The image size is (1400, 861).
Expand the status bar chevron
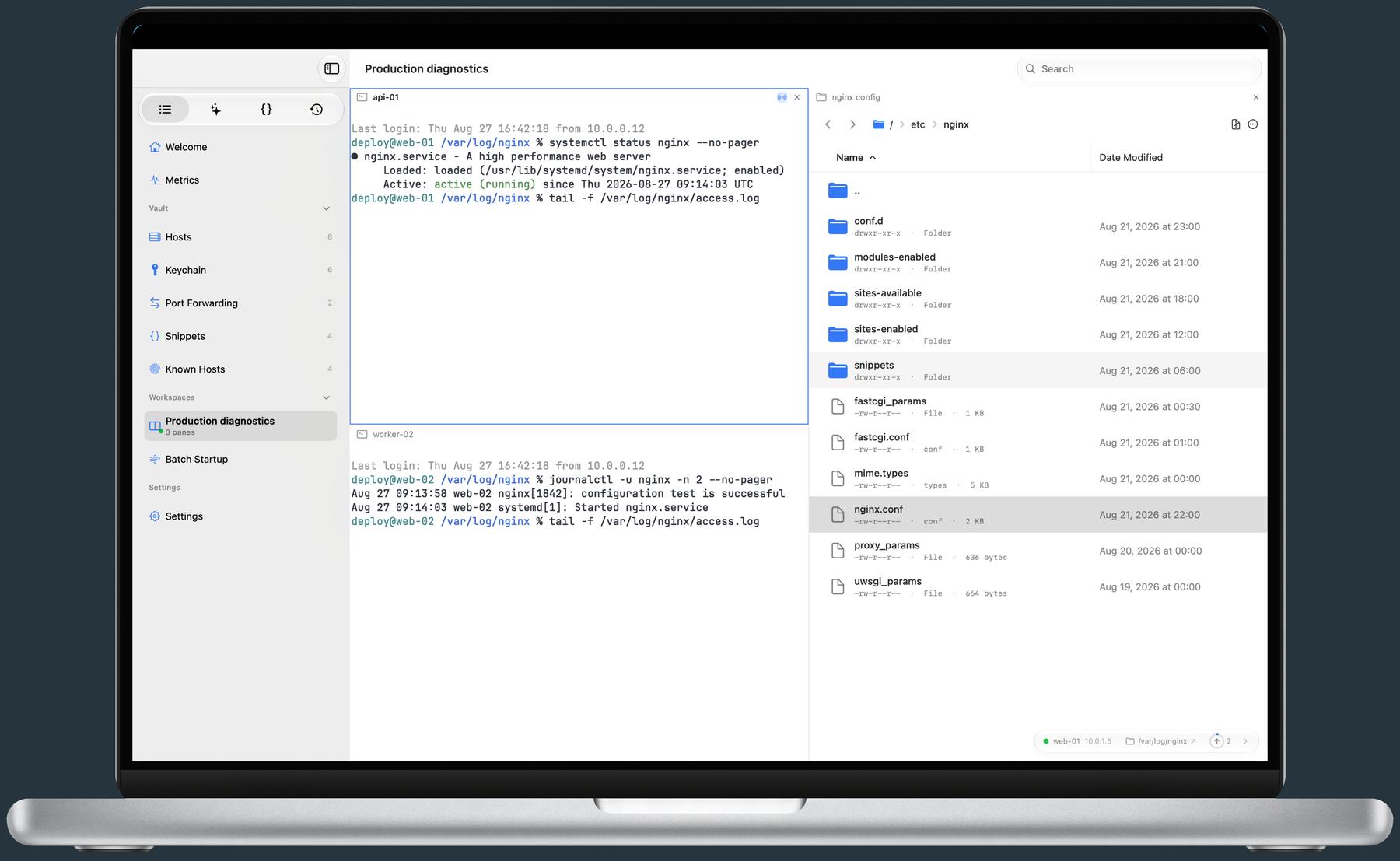(1245, 741)
